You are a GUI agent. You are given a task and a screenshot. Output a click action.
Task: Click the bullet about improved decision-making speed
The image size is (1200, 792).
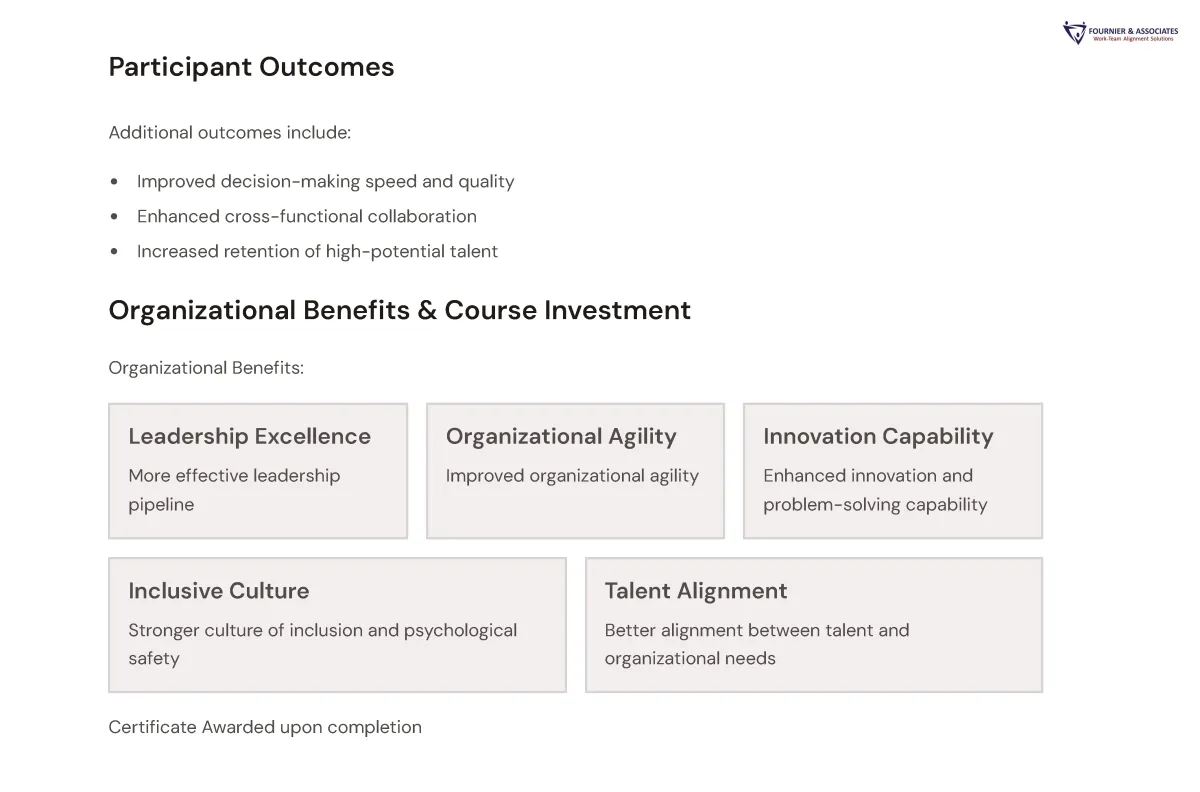325,181
